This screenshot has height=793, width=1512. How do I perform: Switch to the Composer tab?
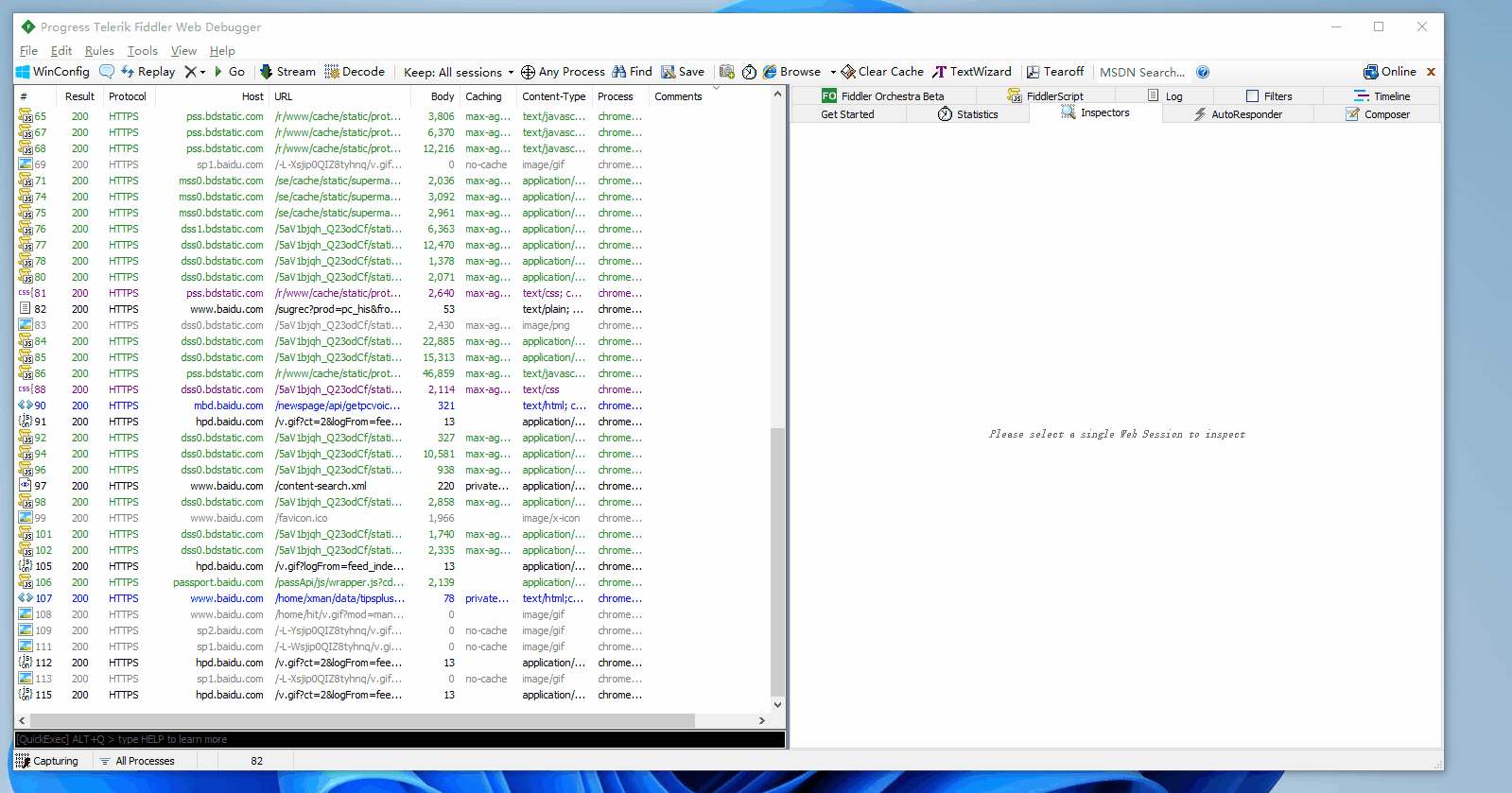tap(1377, 114)
